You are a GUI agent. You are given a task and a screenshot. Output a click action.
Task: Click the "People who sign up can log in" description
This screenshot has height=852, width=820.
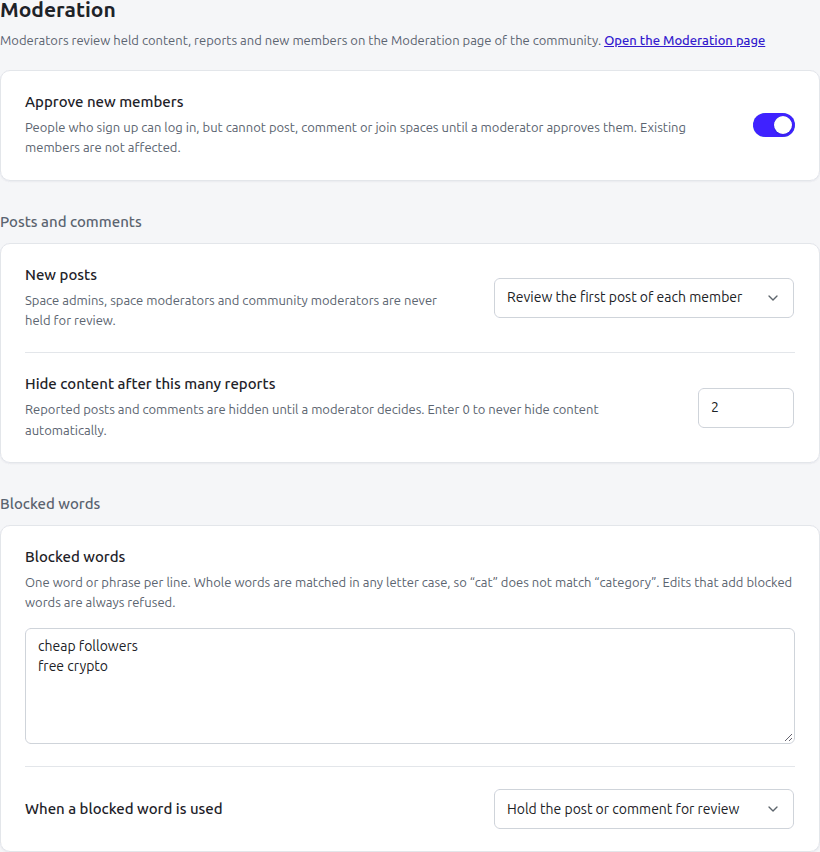click(x=355, y=137)
